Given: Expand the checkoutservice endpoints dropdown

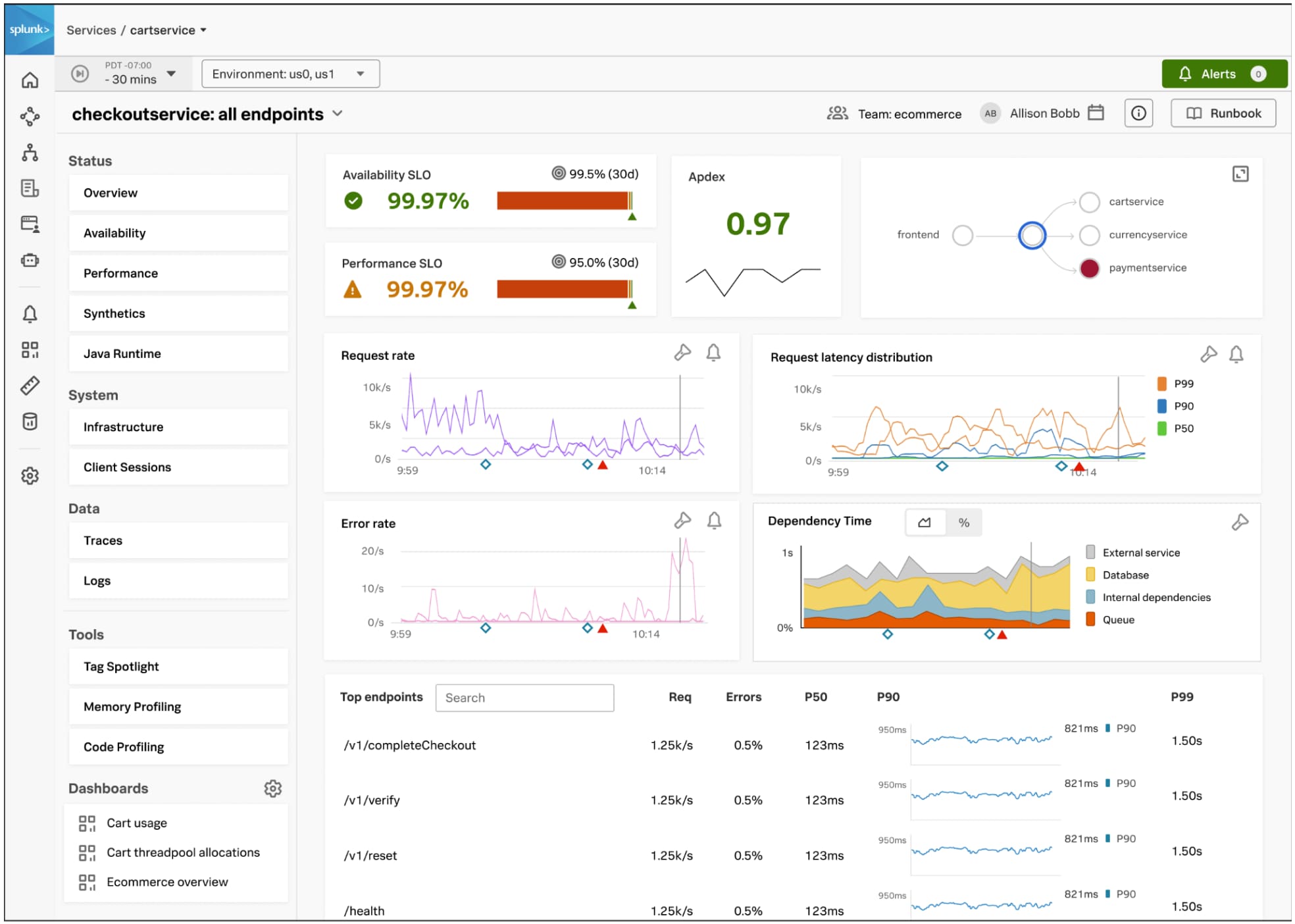Looking at the screenshot, I should 341,113.
